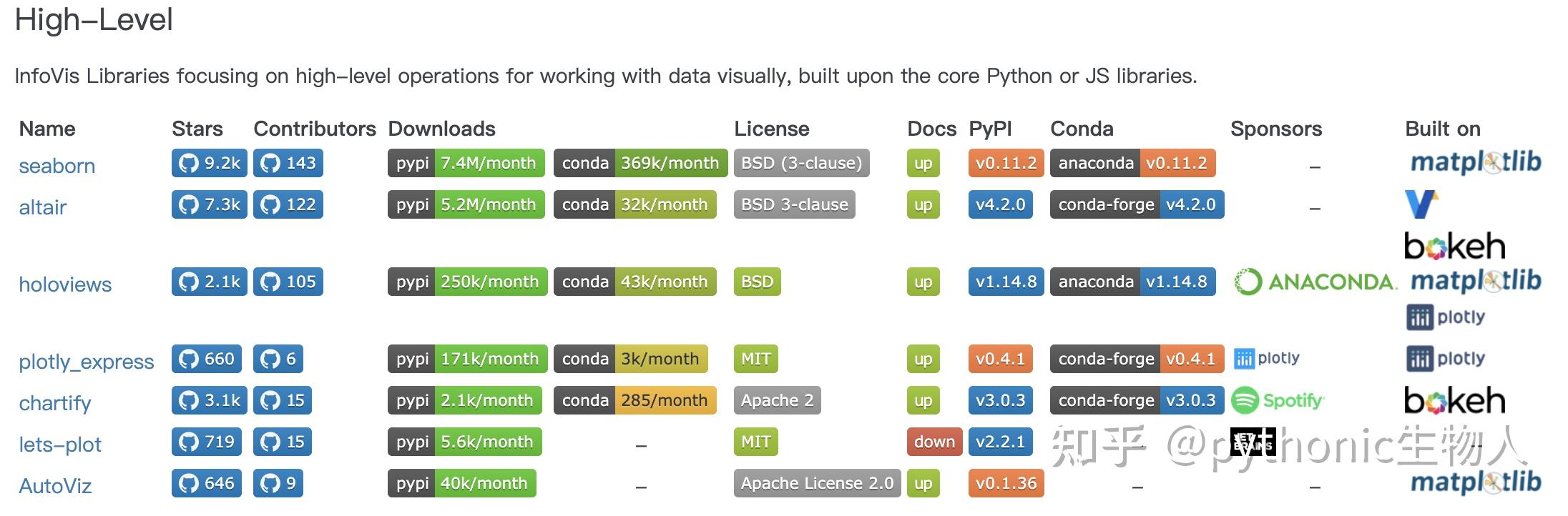
Task: Click altair's docs 'up' badge
Action: [x=923, y=205]
